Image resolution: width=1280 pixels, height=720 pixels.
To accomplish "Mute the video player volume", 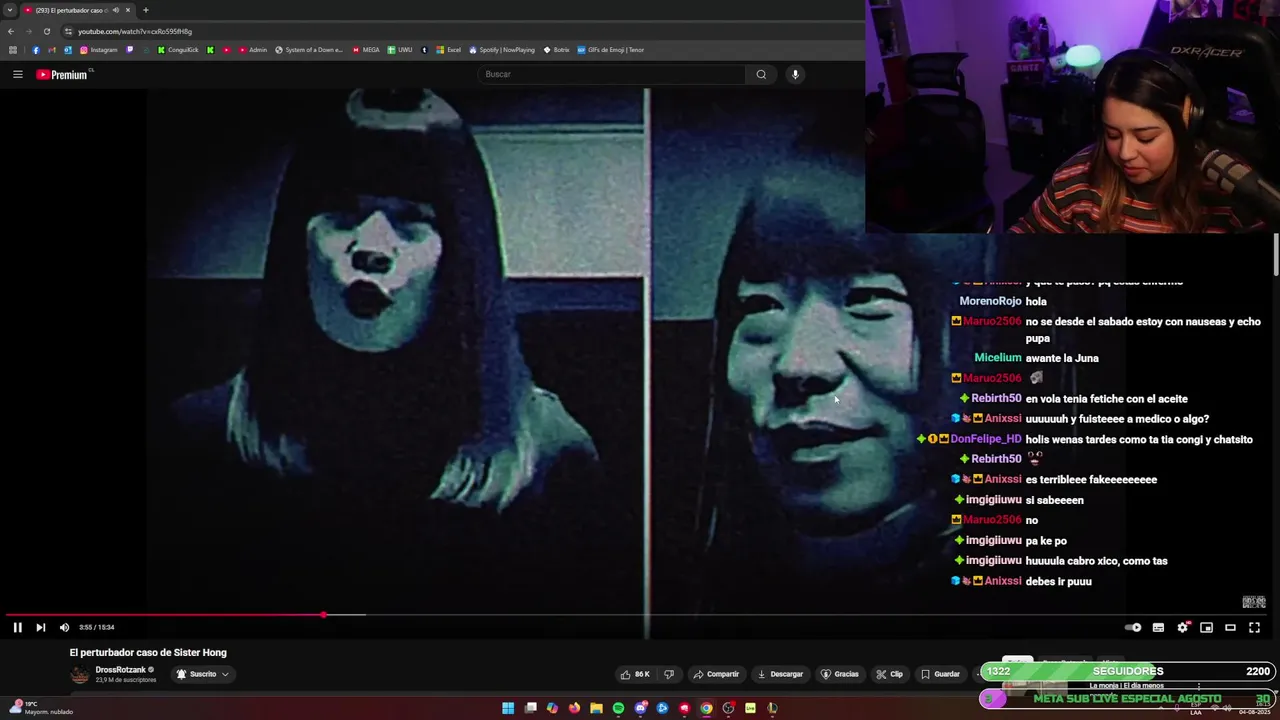I will click(x=64, y=627).
